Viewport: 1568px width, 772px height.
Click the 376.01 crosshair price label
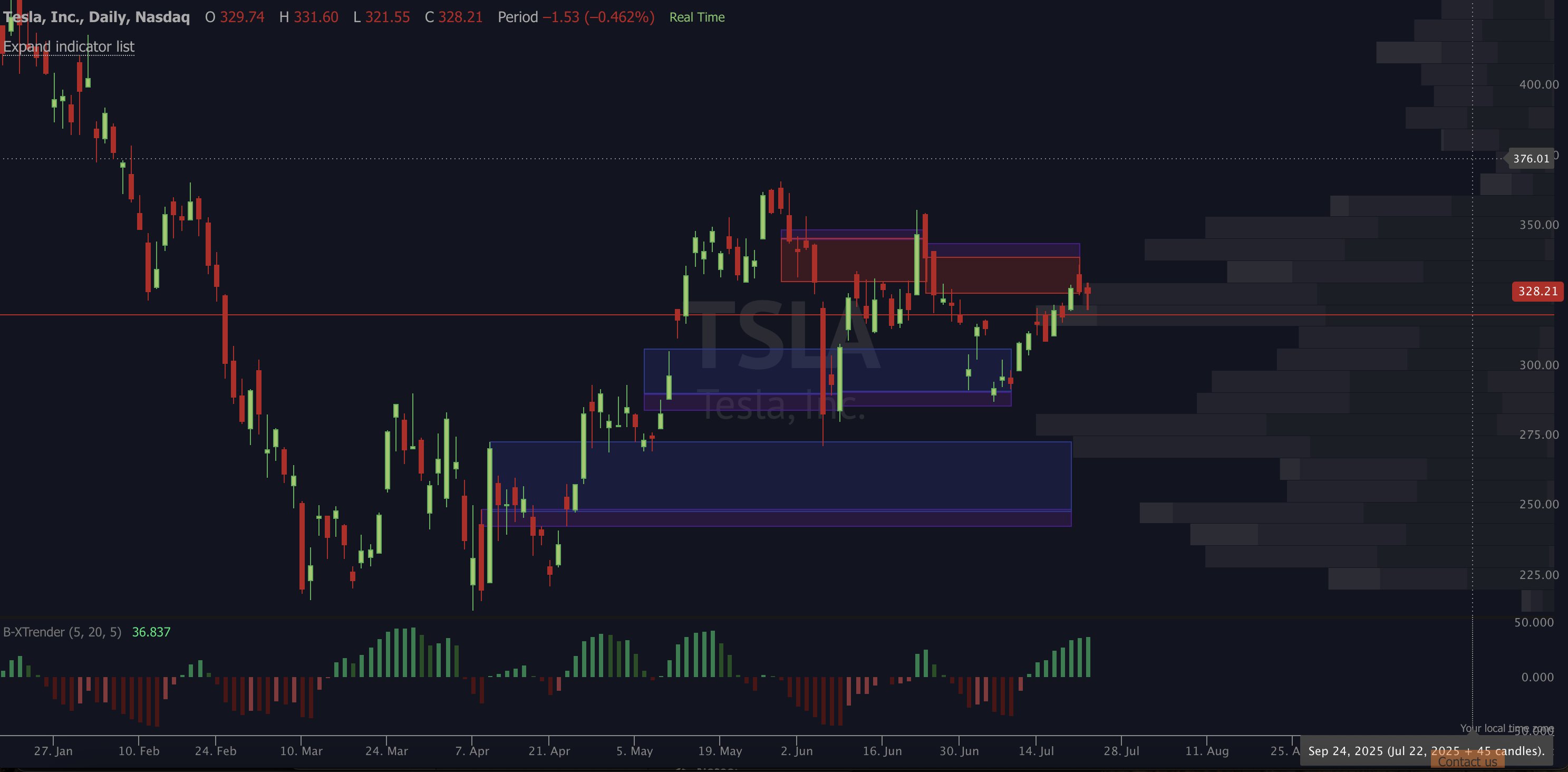click(1531, 159)
